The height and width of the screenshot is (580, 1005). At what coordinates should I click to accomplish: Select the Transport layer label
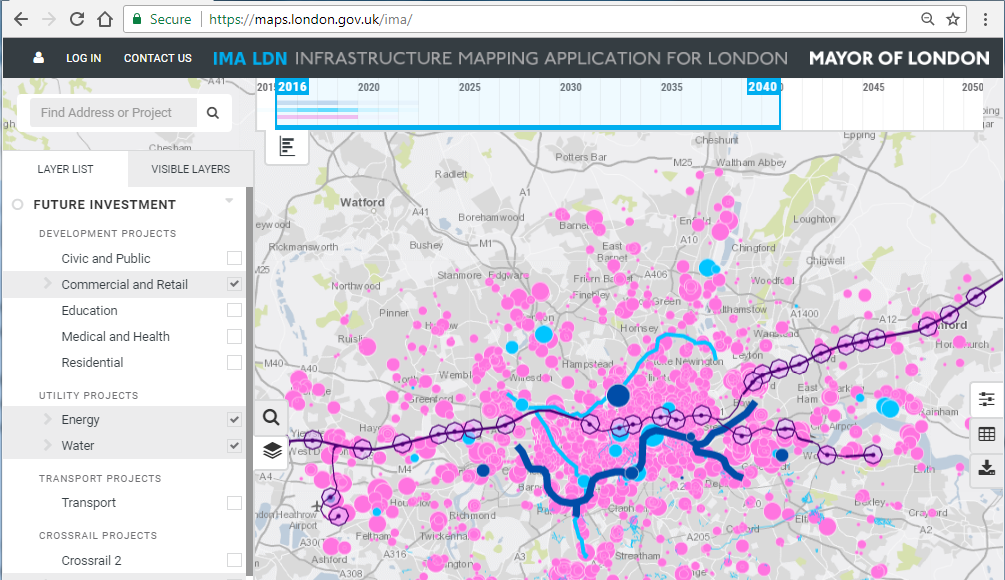pyautogui.click(x=88, y=503)
